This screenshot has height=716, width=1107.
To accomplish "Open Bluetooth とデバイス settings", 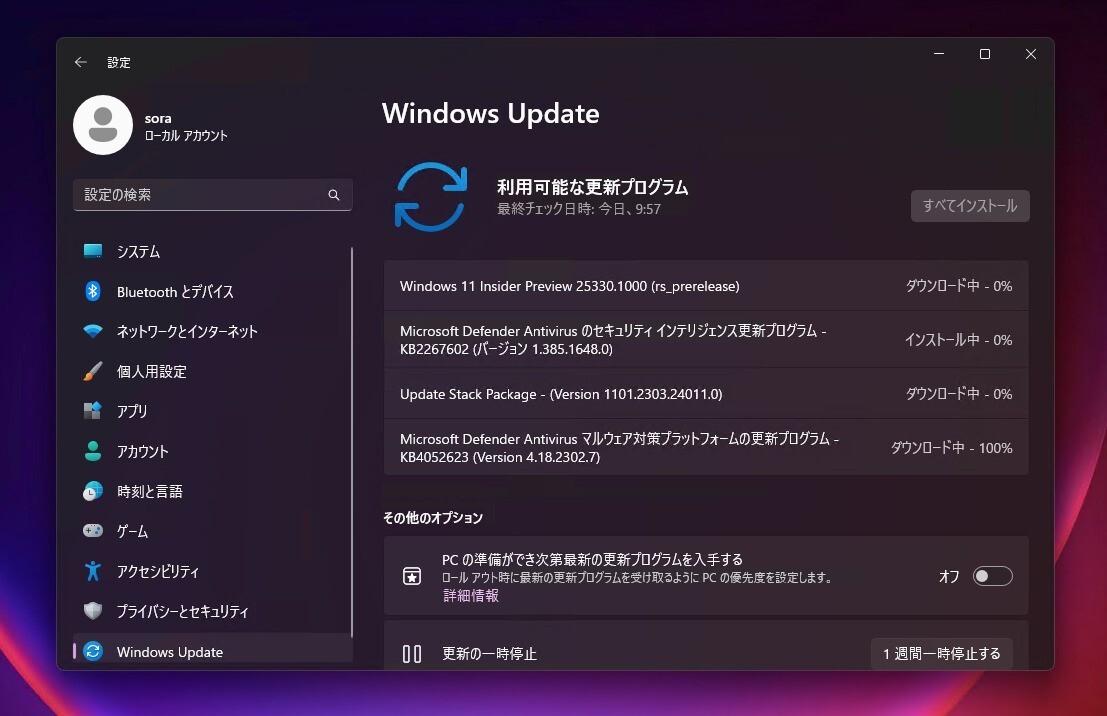I will click(96, 291).
